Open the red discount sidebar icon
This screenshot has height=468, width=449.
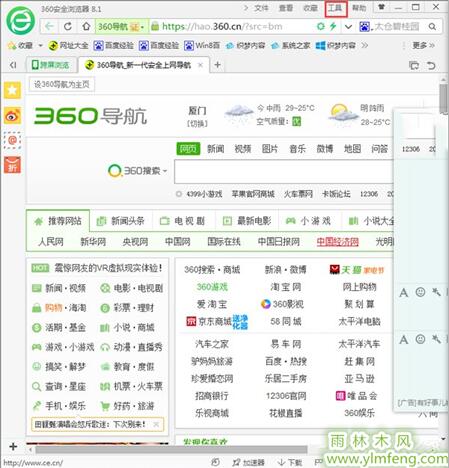(12, 165)
